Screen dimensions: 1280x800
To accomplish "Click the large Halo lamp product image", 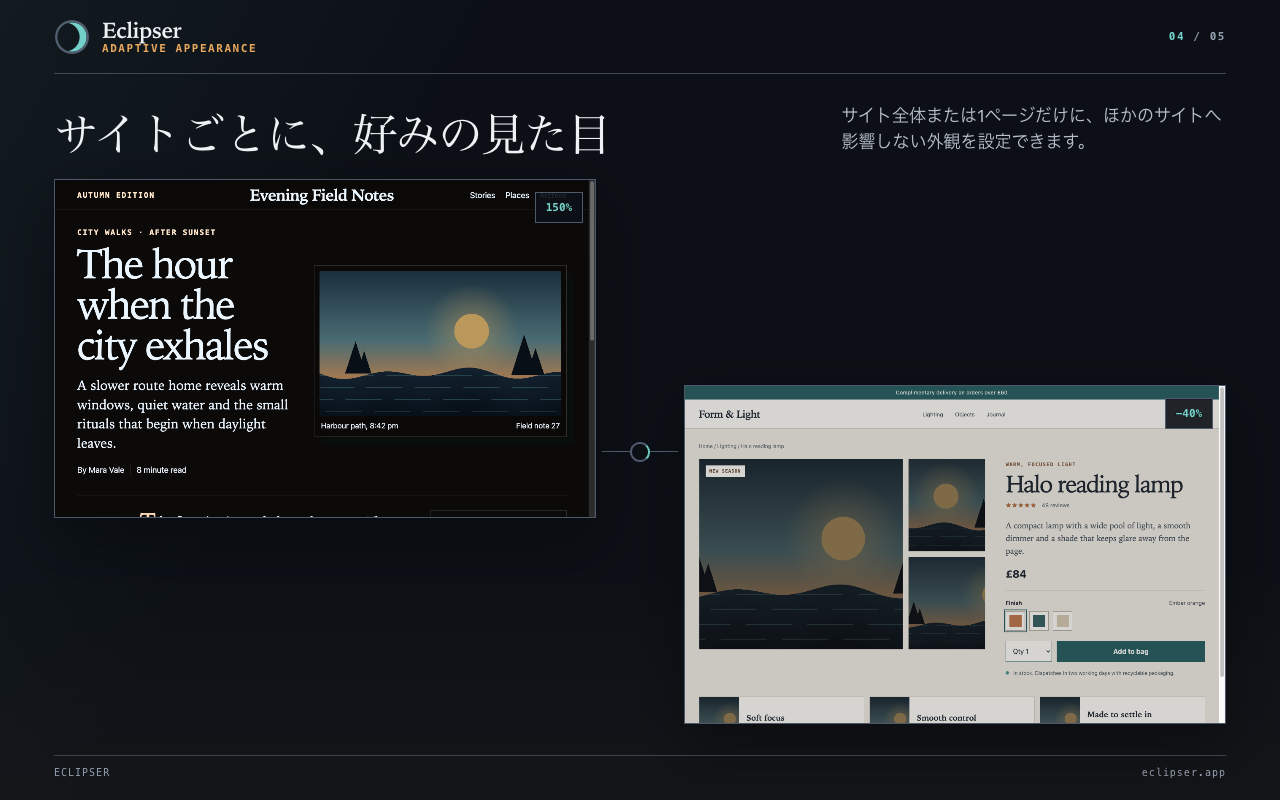I will click(801, 554).
